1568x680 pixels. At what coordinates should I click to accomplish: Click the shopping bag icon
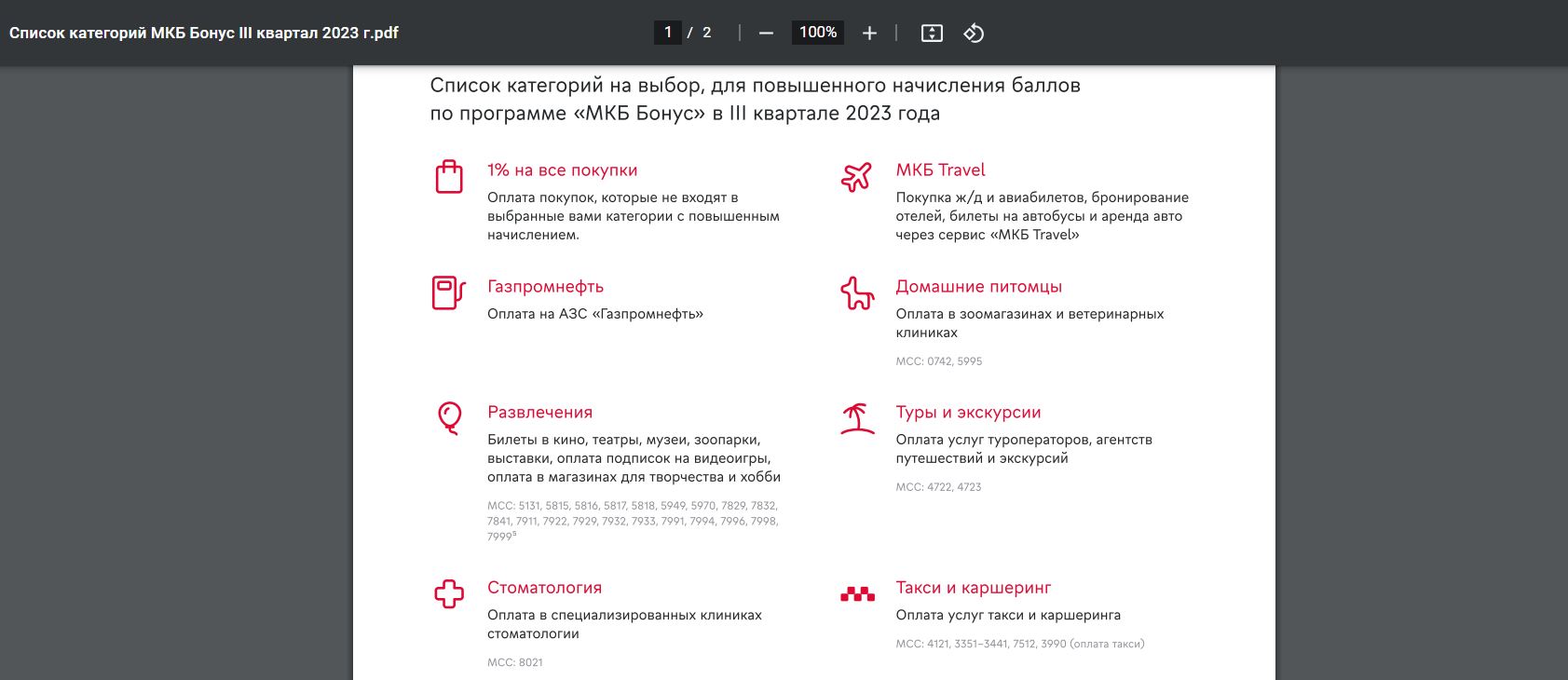449,176
